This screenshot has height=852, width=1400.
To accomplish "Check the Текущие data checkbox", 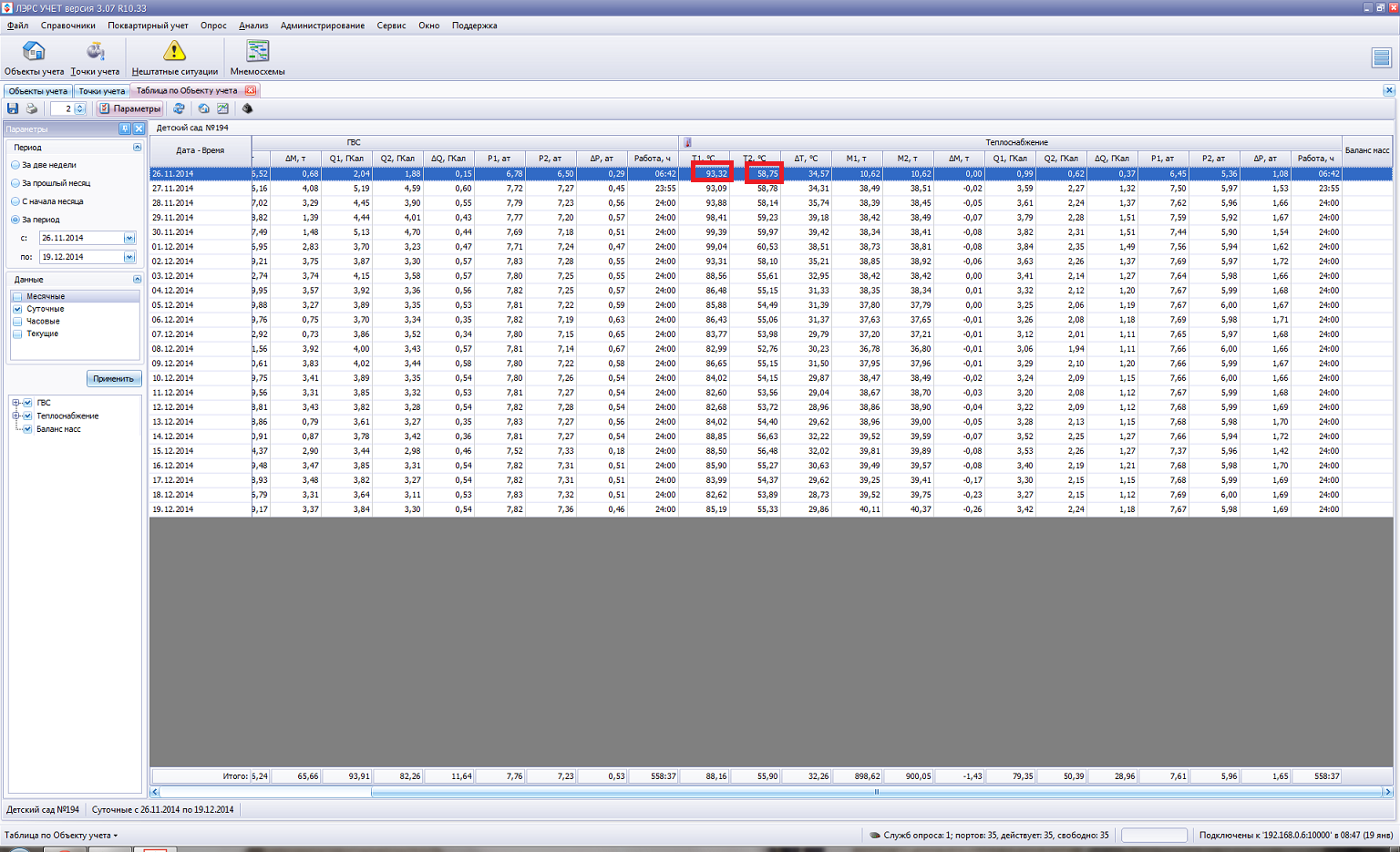I will (x=17, y=334).
